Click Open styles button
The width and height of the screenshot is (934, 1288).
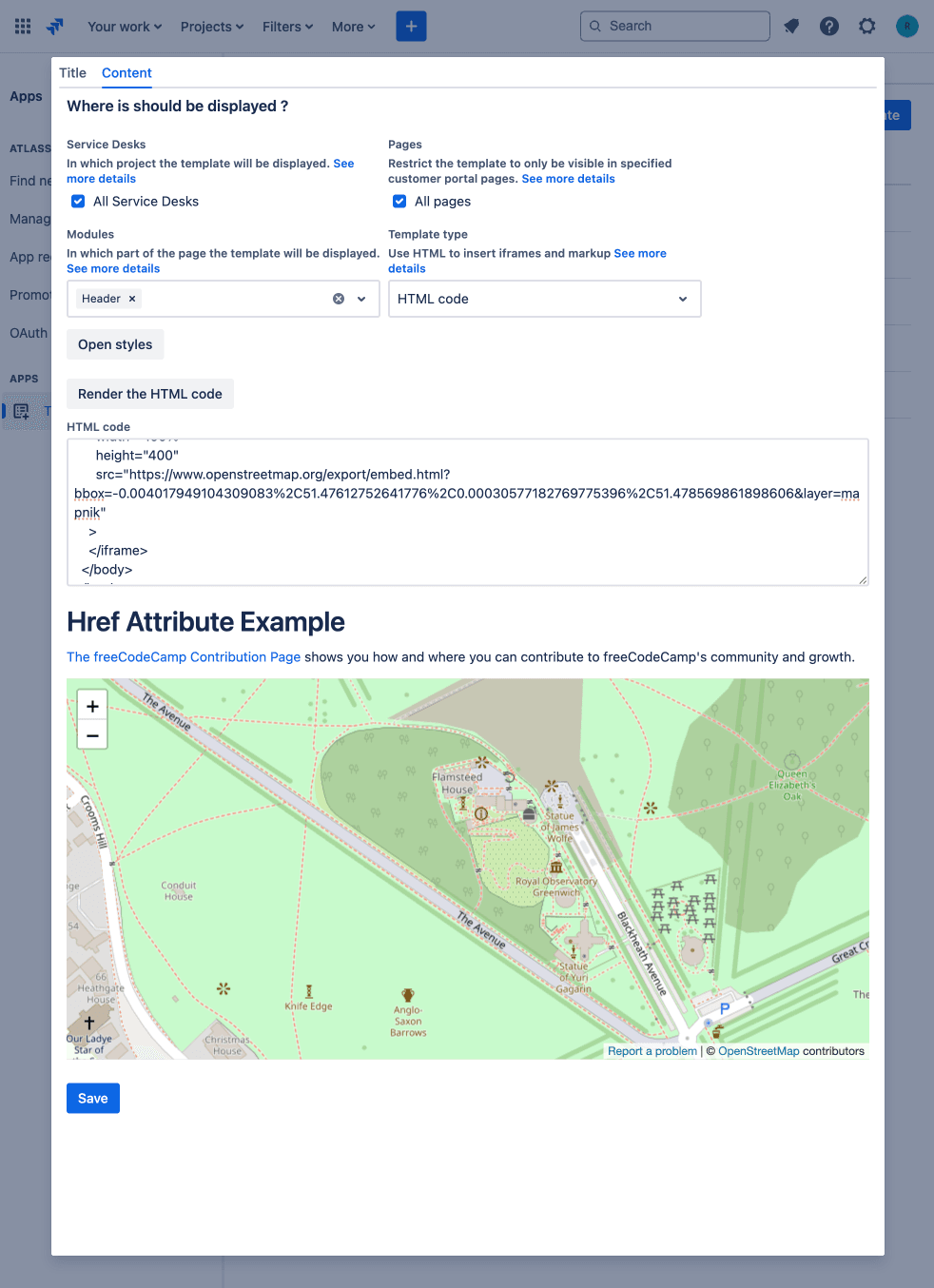tap(115, 344)
